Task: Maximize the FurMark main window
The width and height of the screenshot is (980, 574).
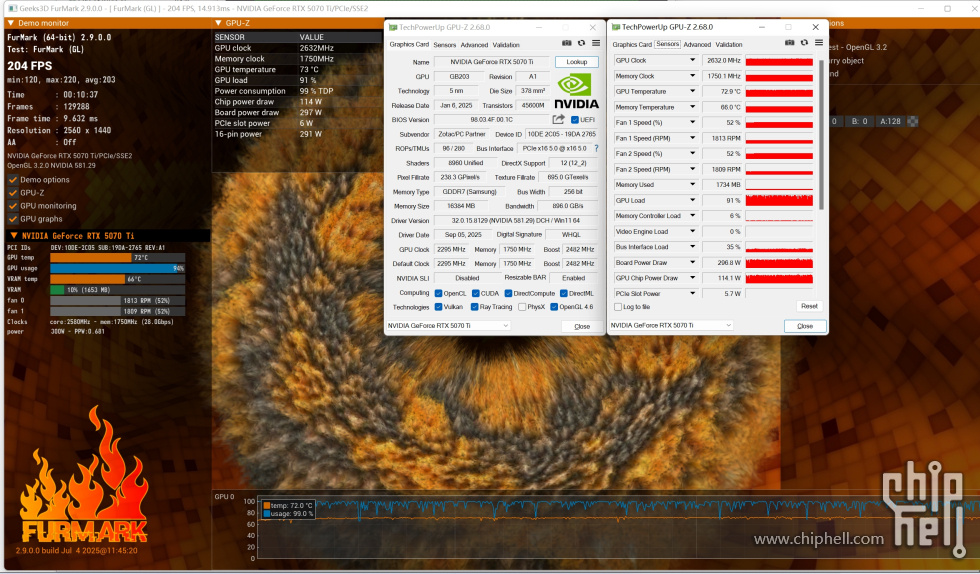Action: pos(948,9)
